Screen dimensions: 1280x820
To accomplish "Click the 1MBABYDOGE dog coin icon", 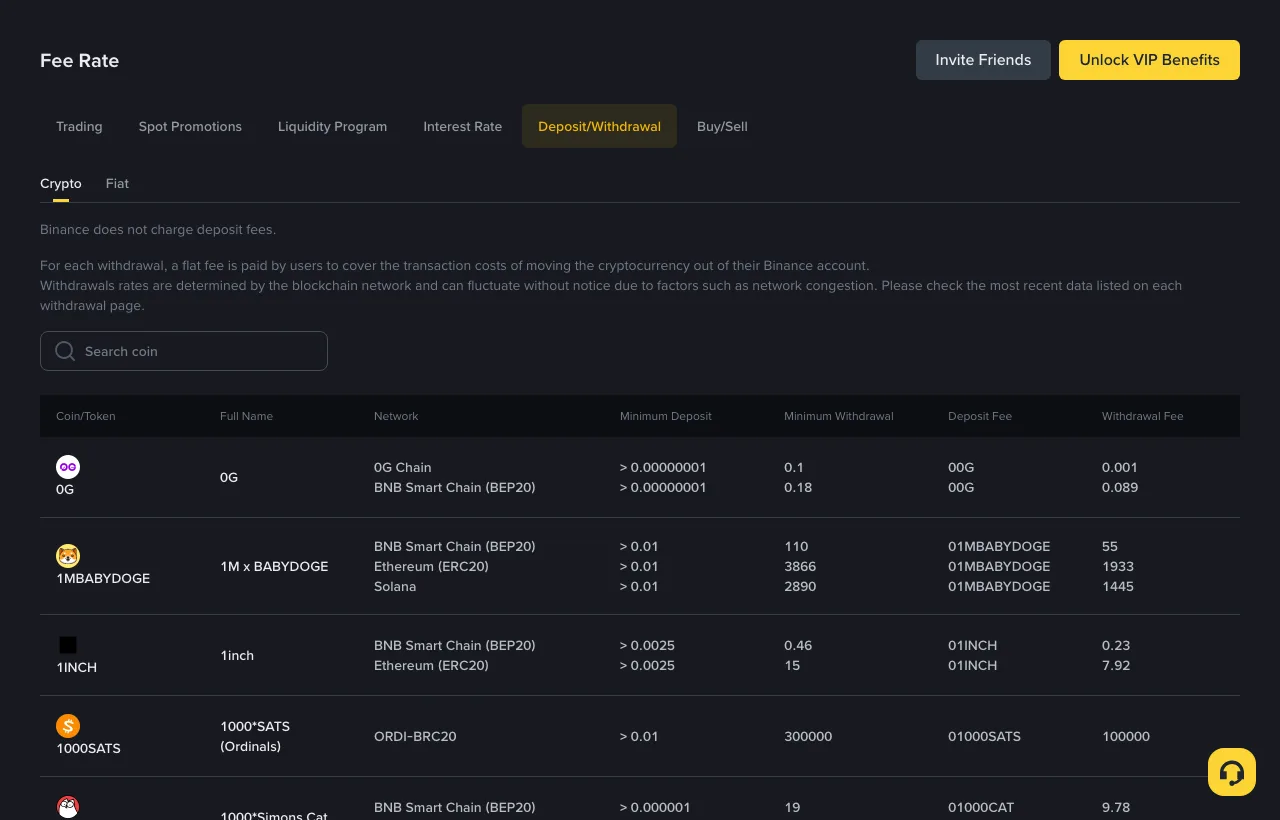I will (68, 556).
